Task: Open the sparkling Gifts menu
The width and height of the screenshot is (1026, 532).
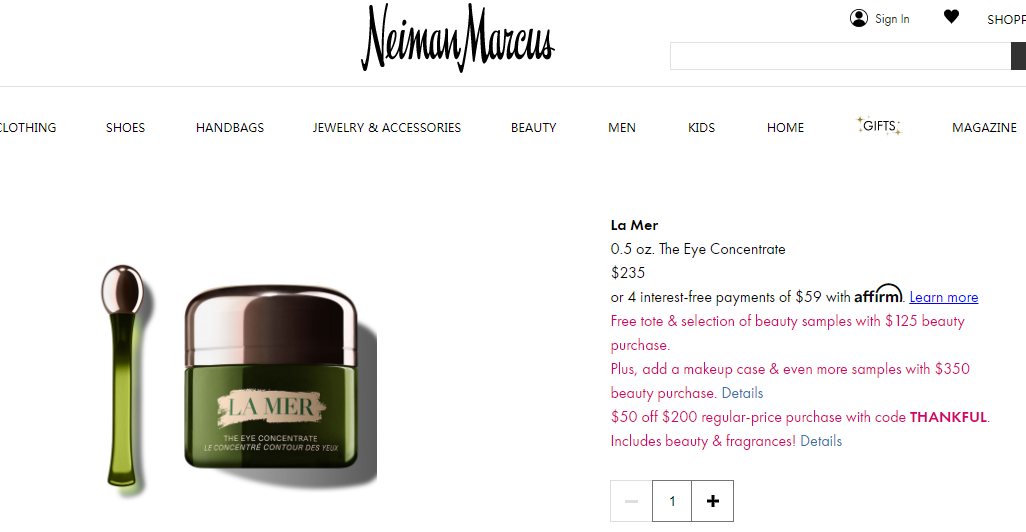Action: 879,126
